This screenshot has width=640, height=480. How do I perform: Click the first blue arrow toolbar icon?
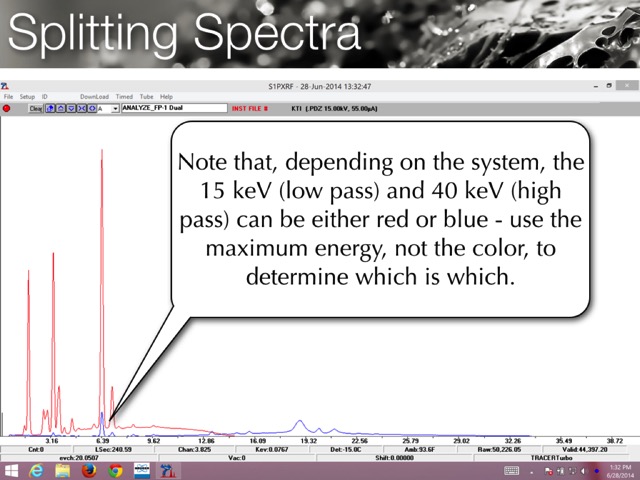[51, 108]
